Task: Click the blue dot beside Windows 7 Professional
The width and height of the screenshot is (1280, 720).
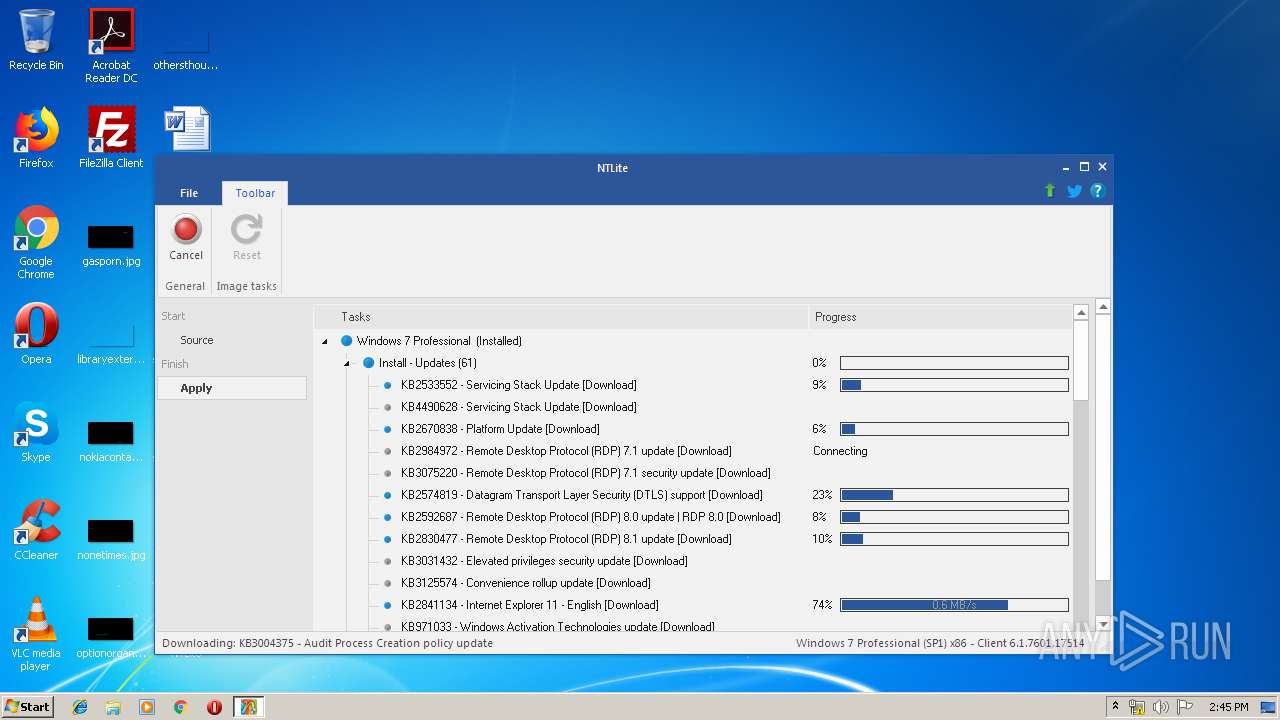Action: pos(346,341)
